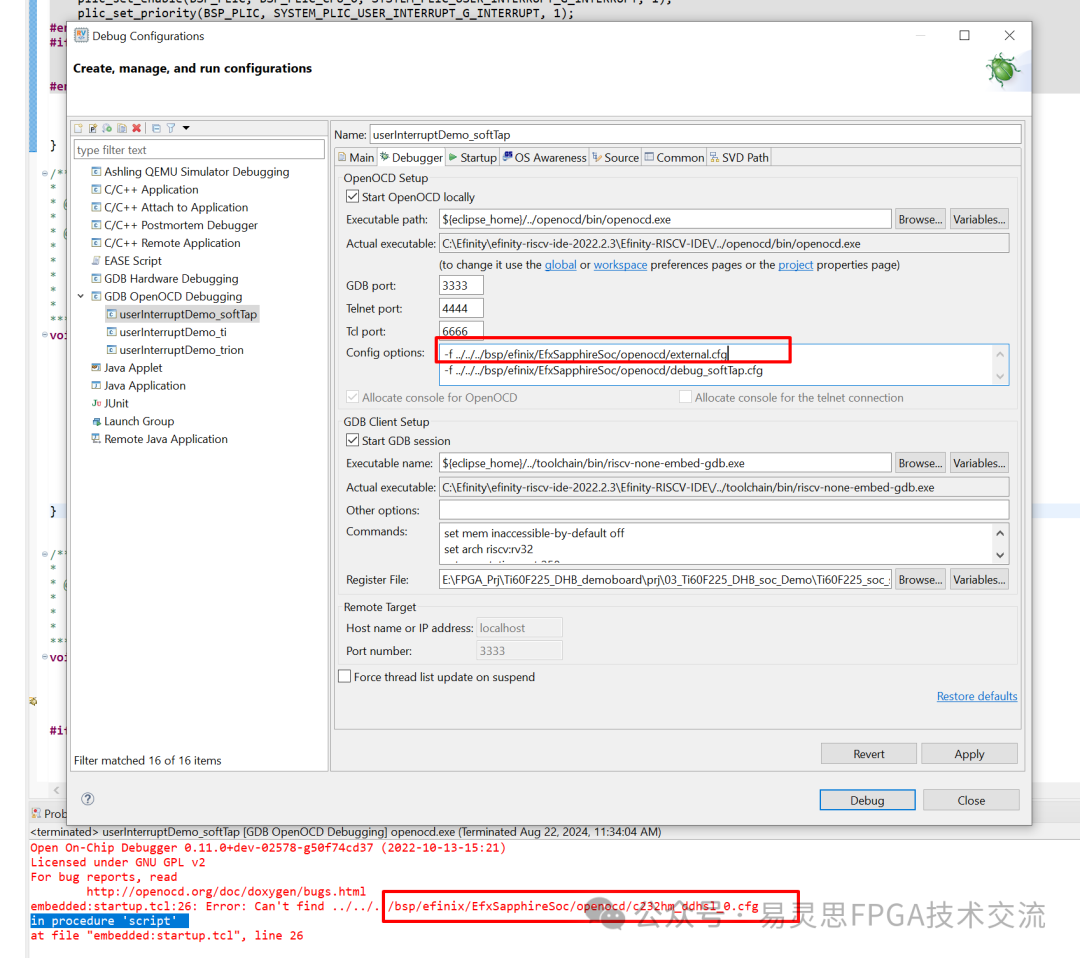Select Remote Java Application item
Viewport: 1080px width, 958px height.
(x=165, y=440)
